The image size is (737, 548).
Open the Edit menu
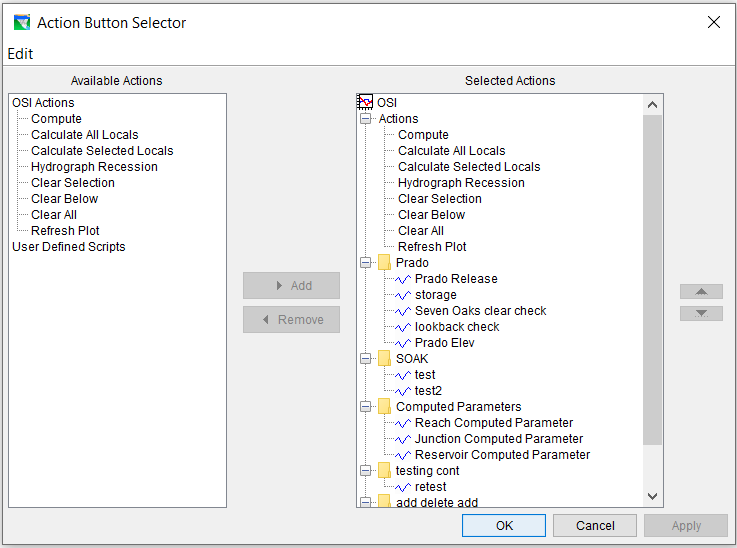click(x=20, y=54)
